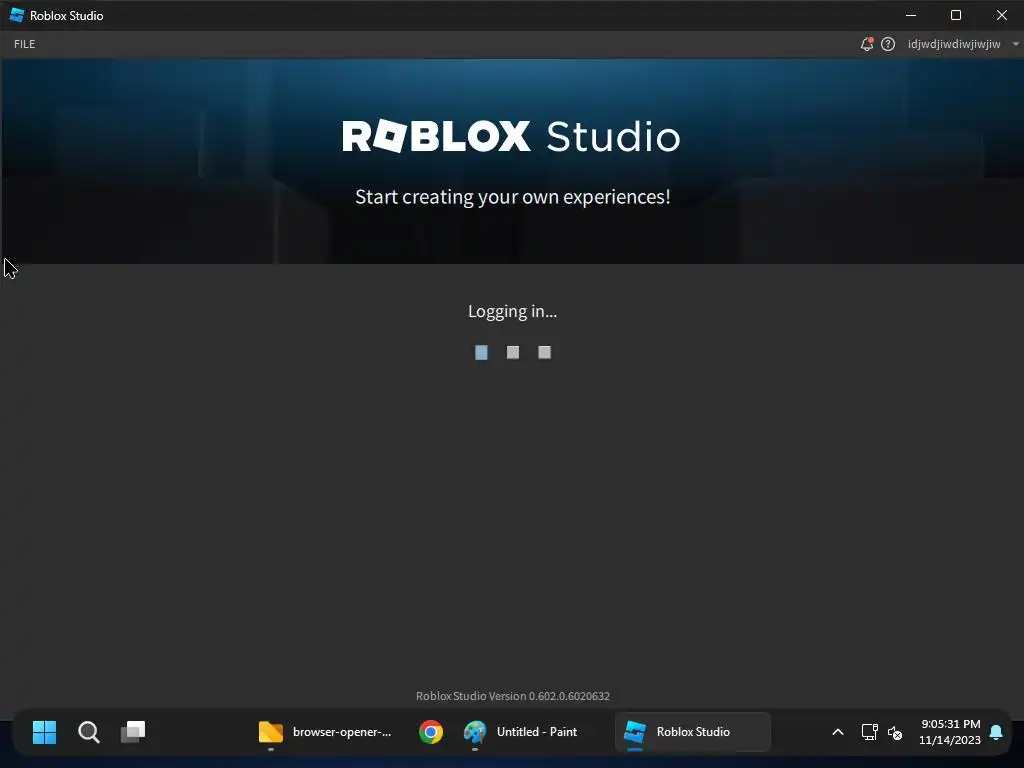The image size is (1024, 768).
Task: Open the Windows notification center bell
Action: [x=996, y=732]
